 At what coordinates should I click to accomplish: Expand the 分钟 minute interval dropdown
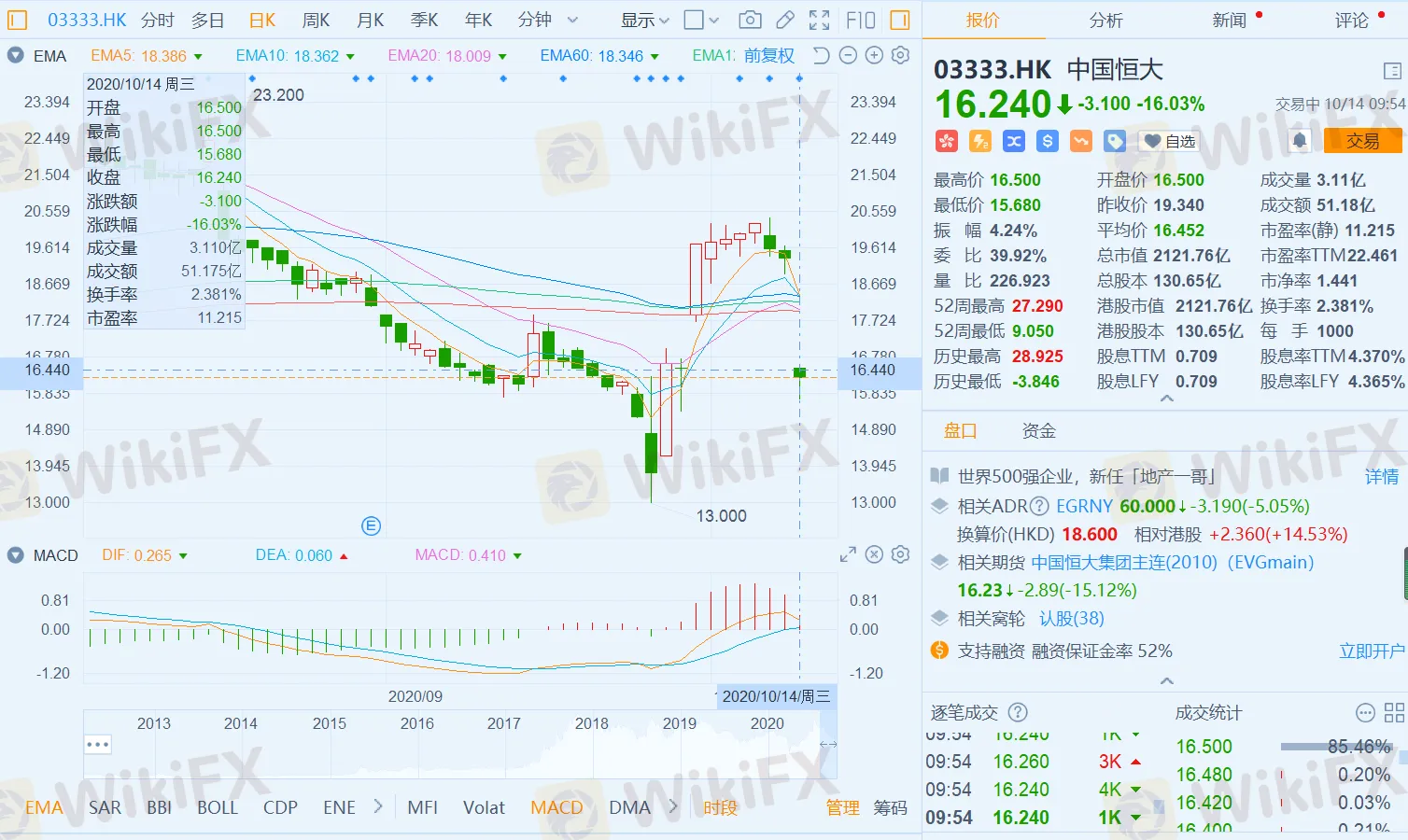[x=572, y=20]
